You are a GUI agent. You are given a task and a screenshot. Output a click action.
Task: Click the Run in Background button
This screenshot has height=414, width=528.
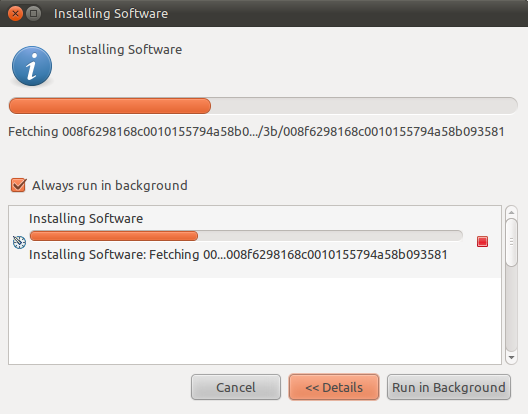tap(449, 387)
